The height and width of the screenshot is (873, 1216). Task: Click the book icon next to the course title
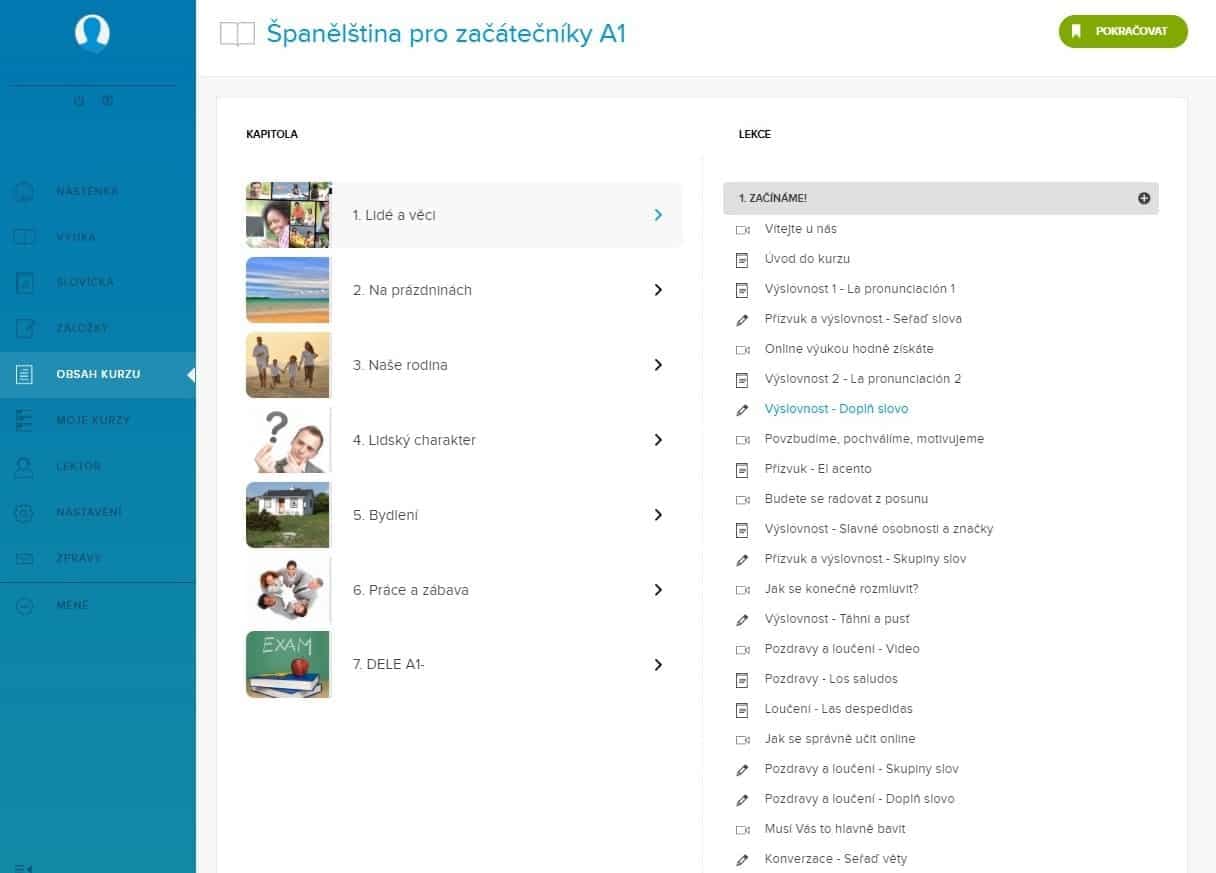coord(237,34)
